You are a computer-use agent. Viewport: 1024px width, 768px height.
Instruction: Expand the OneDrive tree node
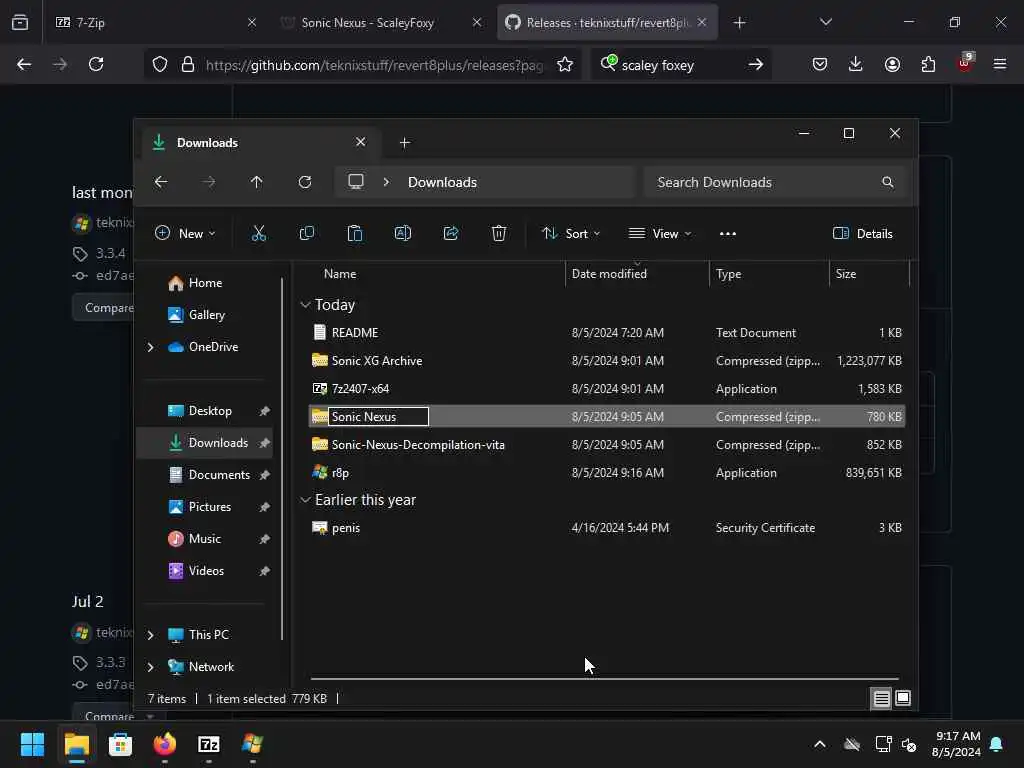[151, 347]
